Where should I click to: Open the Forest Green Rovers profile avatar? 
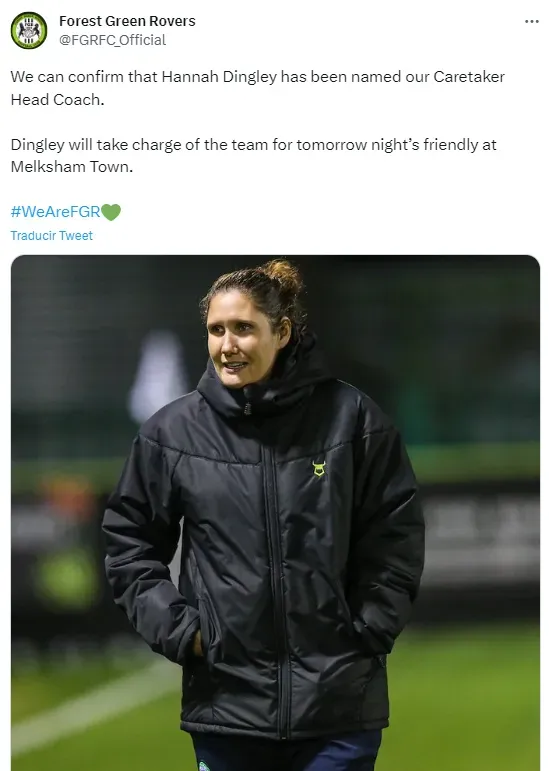click(x=29, y=30)
